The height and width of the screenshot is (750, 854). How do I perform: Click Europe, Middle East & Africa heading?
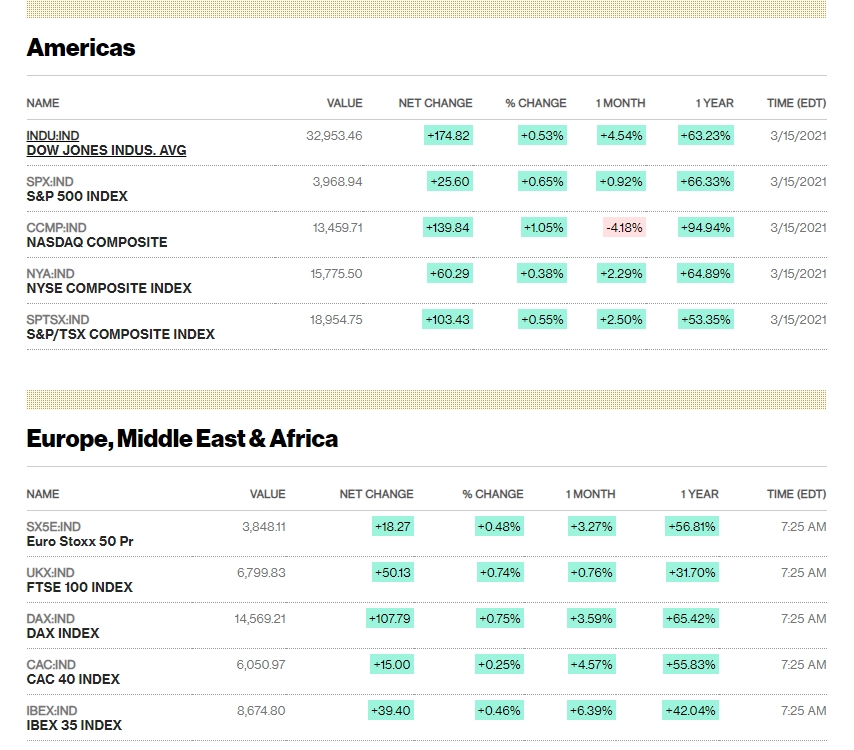pyautogui.click(x=182, y=439)
